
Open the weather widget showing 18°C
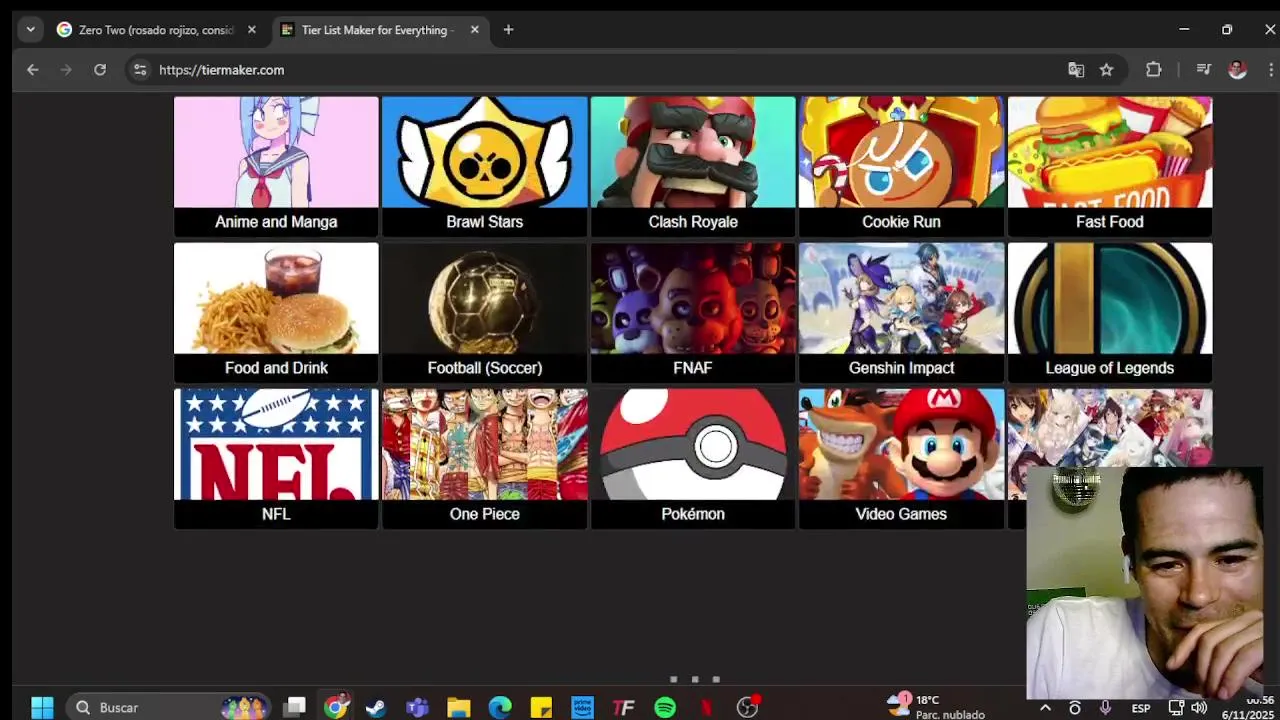(937, 707)
